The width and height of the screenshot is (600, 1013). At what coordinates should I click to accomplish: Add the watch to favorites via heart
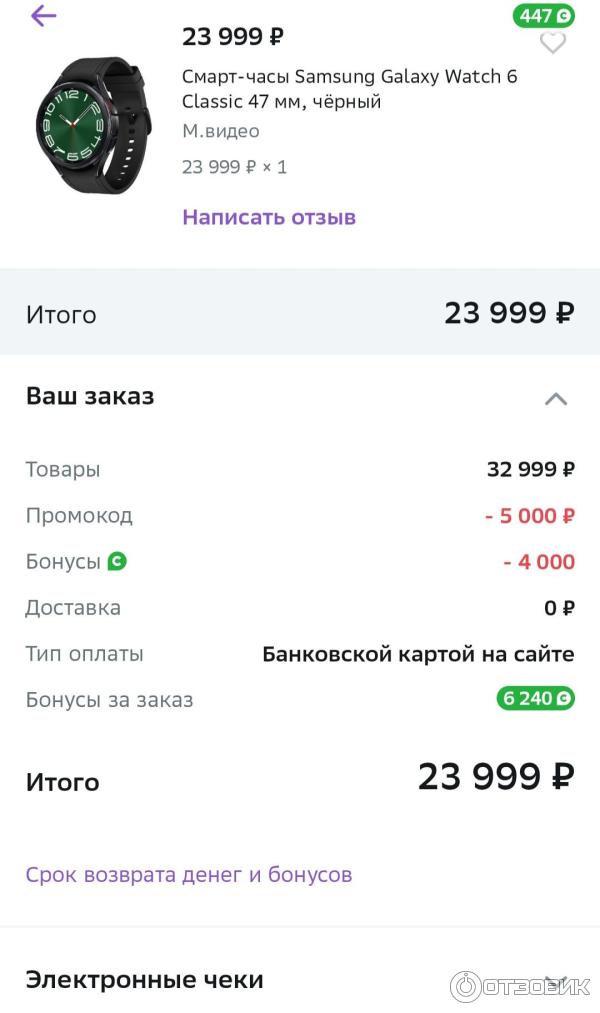pyautogui.click(x=552, y=43)
